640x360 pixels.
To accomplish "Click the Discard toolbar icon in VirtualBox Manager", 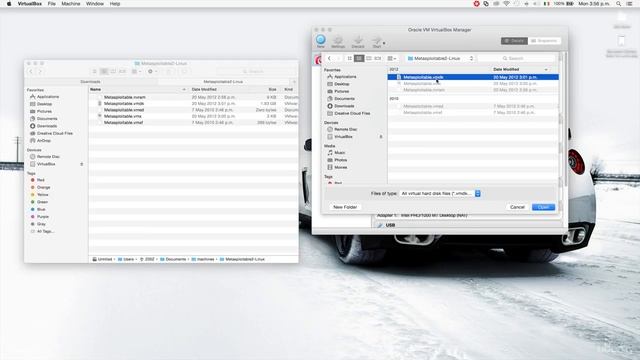I will coord(358,40).
